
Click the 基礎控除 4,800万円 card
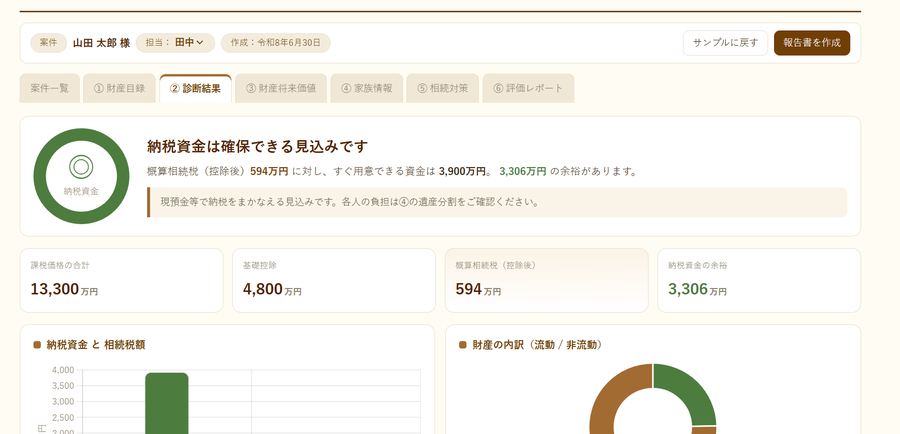pyautogui.click(x=333, y=280)
